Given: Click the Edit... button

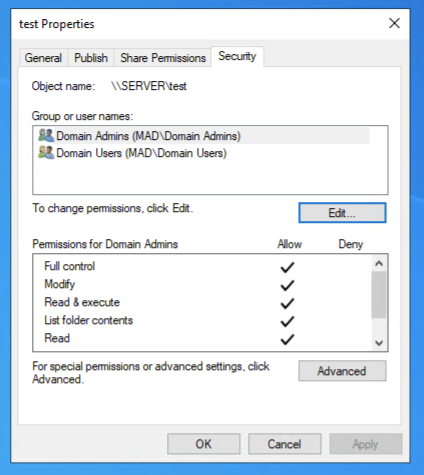Looking at the screenshot, I should [342, 213].
